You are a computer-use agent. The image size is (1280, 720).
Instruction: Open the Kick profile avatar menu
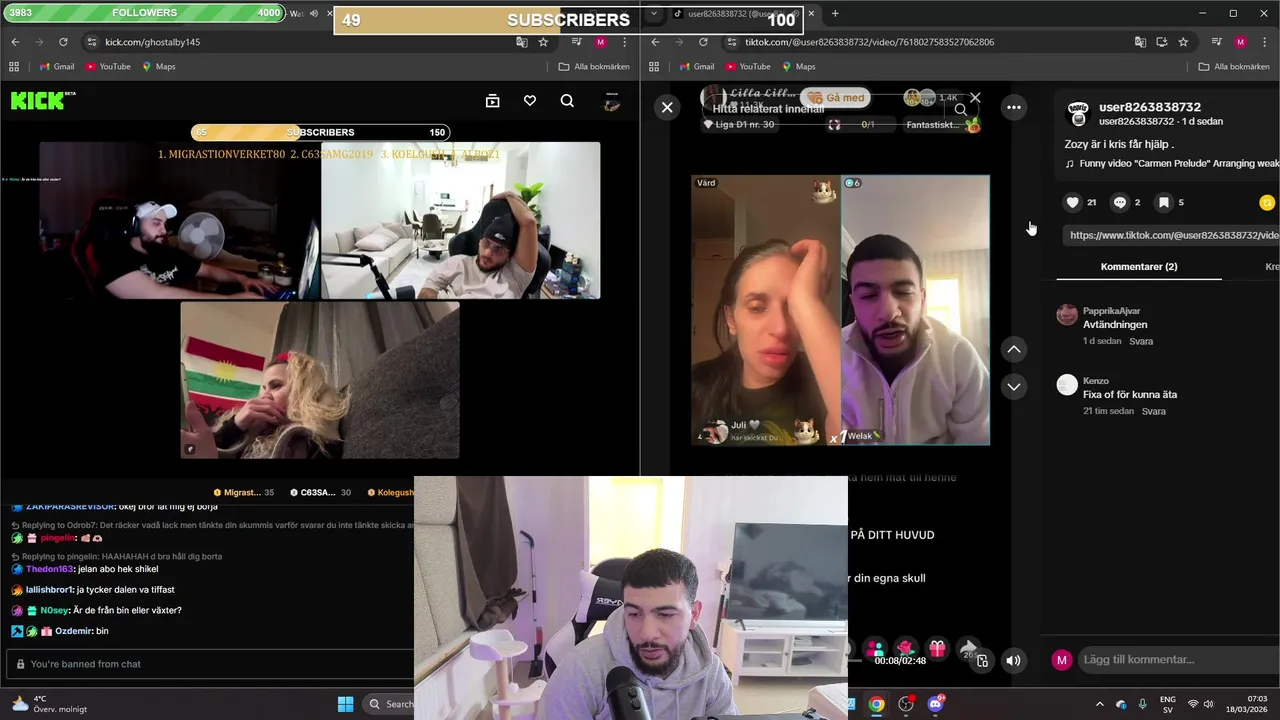pos(611,101)
